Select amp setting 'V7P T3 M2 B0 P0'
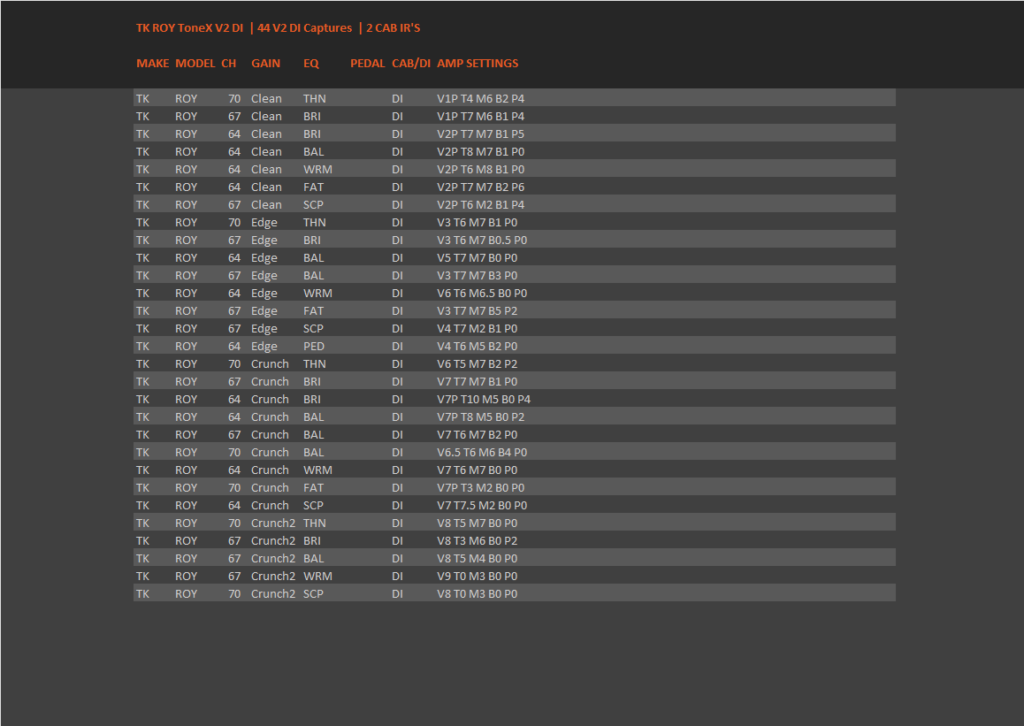Image resolution: width=1024 pixels, height=726 pixels. tap(481, 487)
